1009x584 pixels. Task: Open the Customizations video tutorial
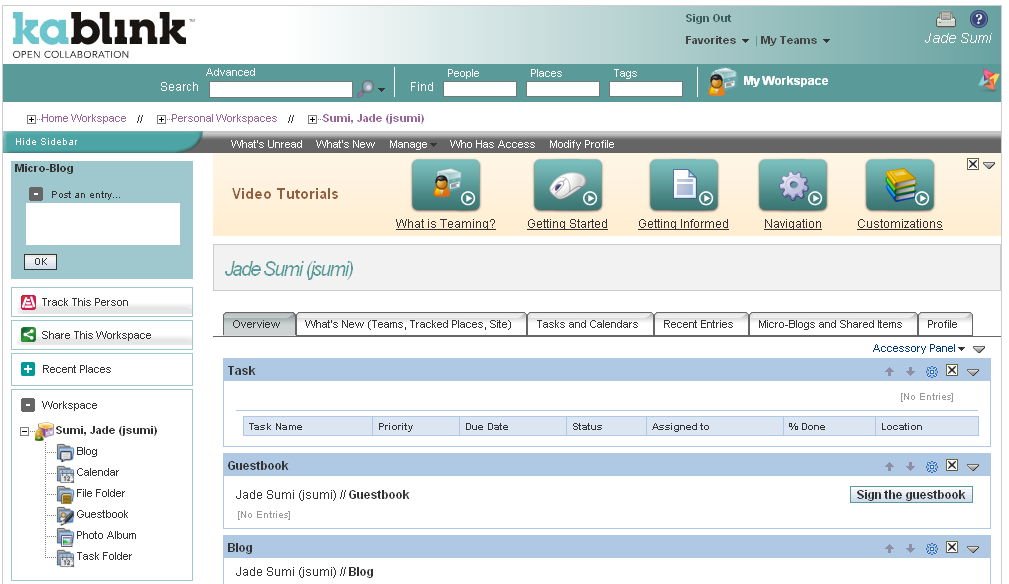(x=898, y=185)
